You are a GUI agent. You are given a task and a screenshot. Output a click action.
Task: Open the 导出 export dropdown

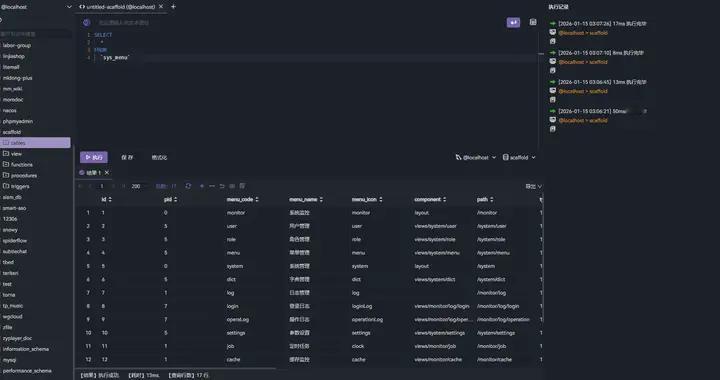tap(534, 186)
